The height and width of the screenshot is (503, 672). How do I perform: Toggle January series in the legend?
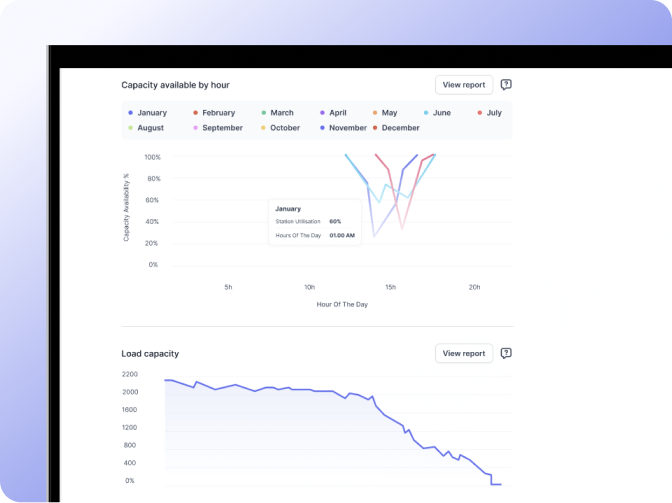(147, 113)
